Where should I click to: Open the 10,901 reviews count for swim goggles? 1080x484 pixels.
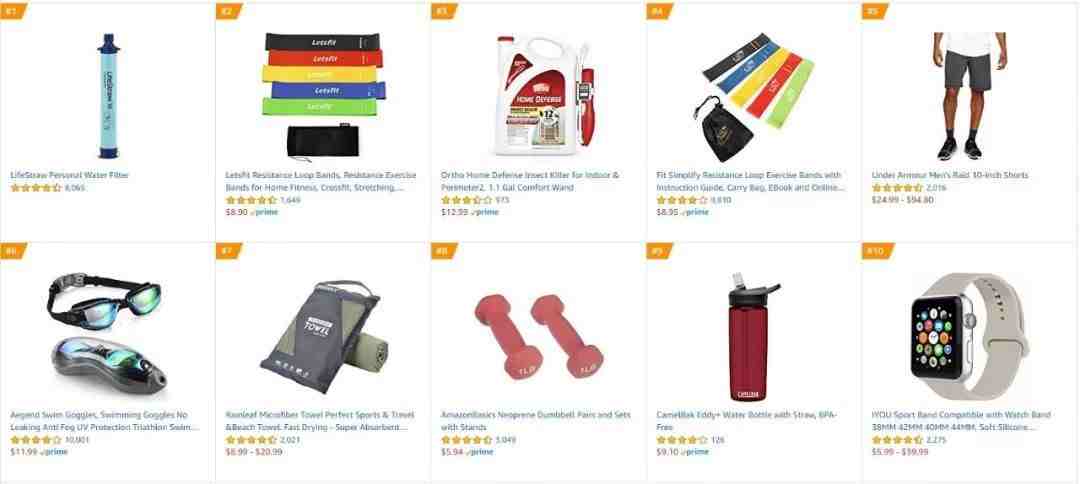(x=76, y=440)
